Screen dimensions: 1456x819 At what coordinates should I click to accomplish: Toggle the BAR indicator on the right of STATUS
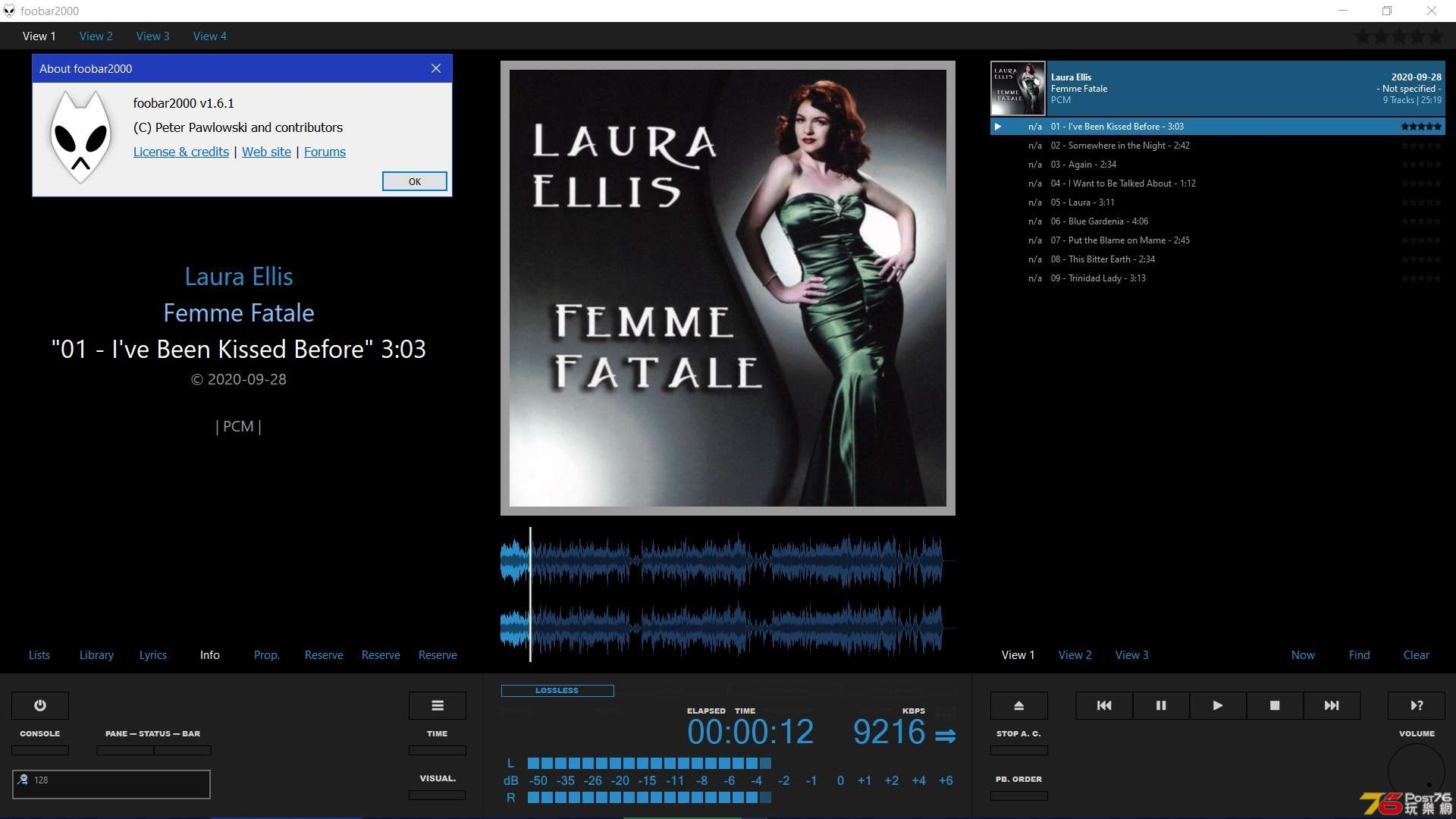click(x=183, y=750)
